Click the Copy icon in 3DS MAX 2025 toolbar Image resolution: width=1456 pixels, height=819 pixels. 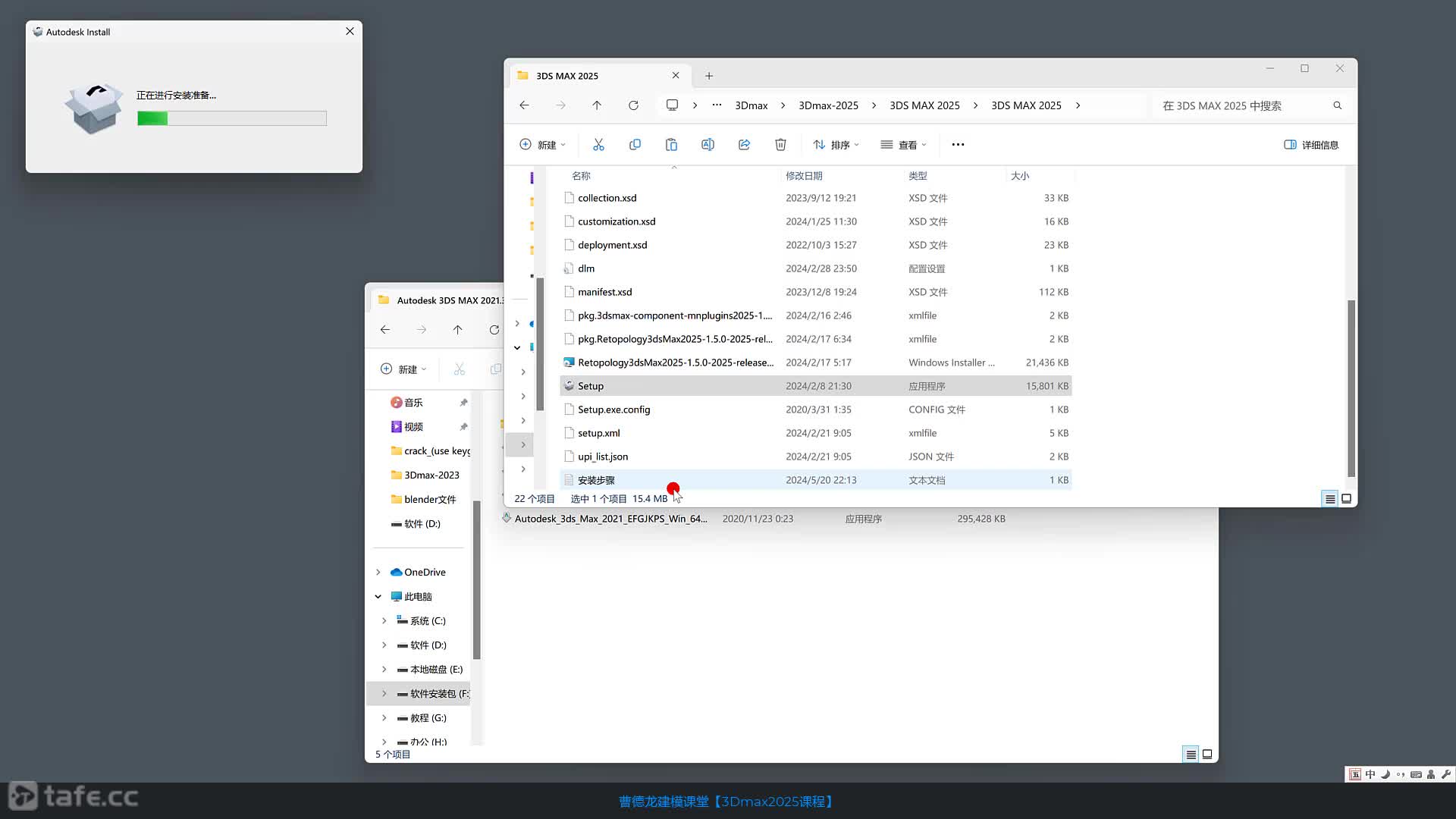pyautogui.click(x=635, y=144)
